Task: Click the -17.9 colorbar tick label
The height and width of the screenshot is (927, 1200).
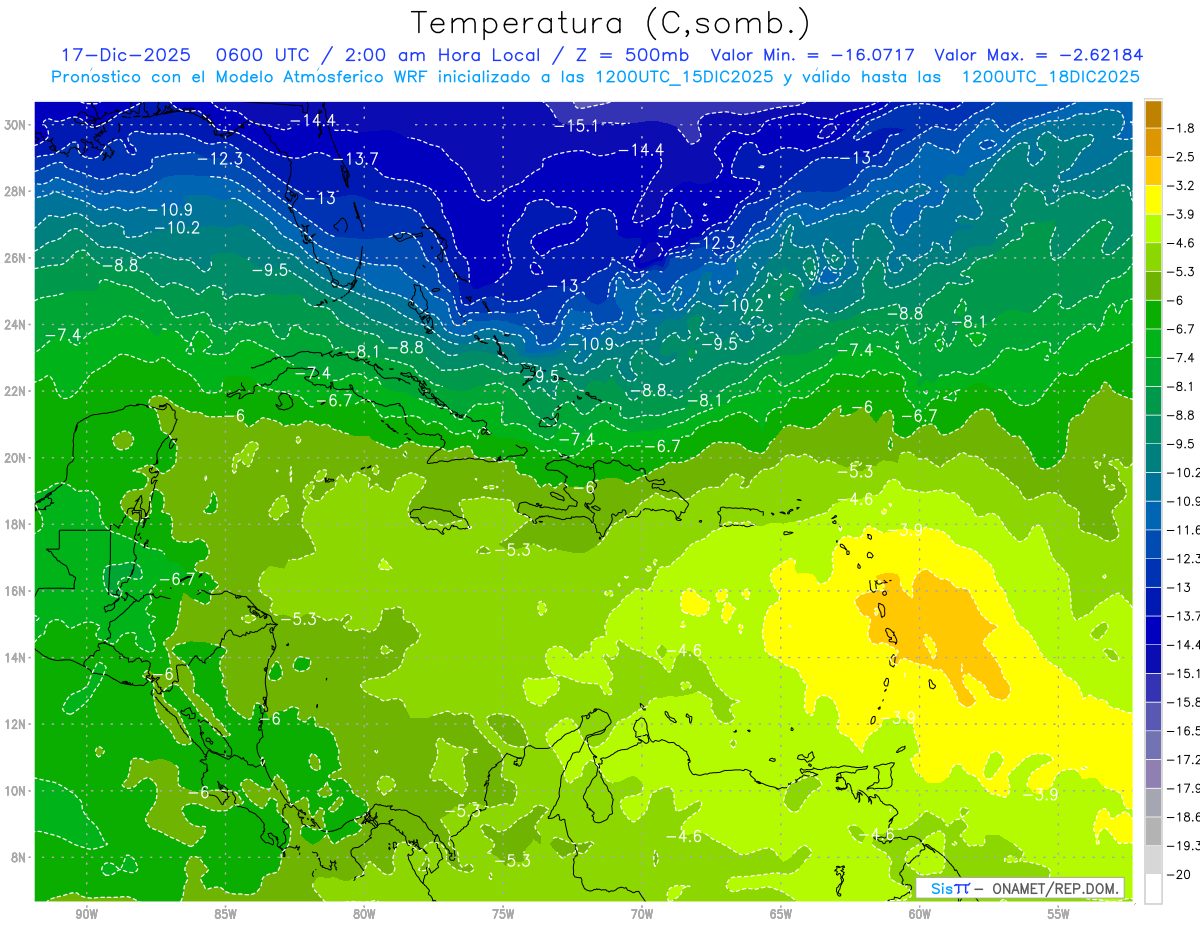Action: click(1184, 788)
